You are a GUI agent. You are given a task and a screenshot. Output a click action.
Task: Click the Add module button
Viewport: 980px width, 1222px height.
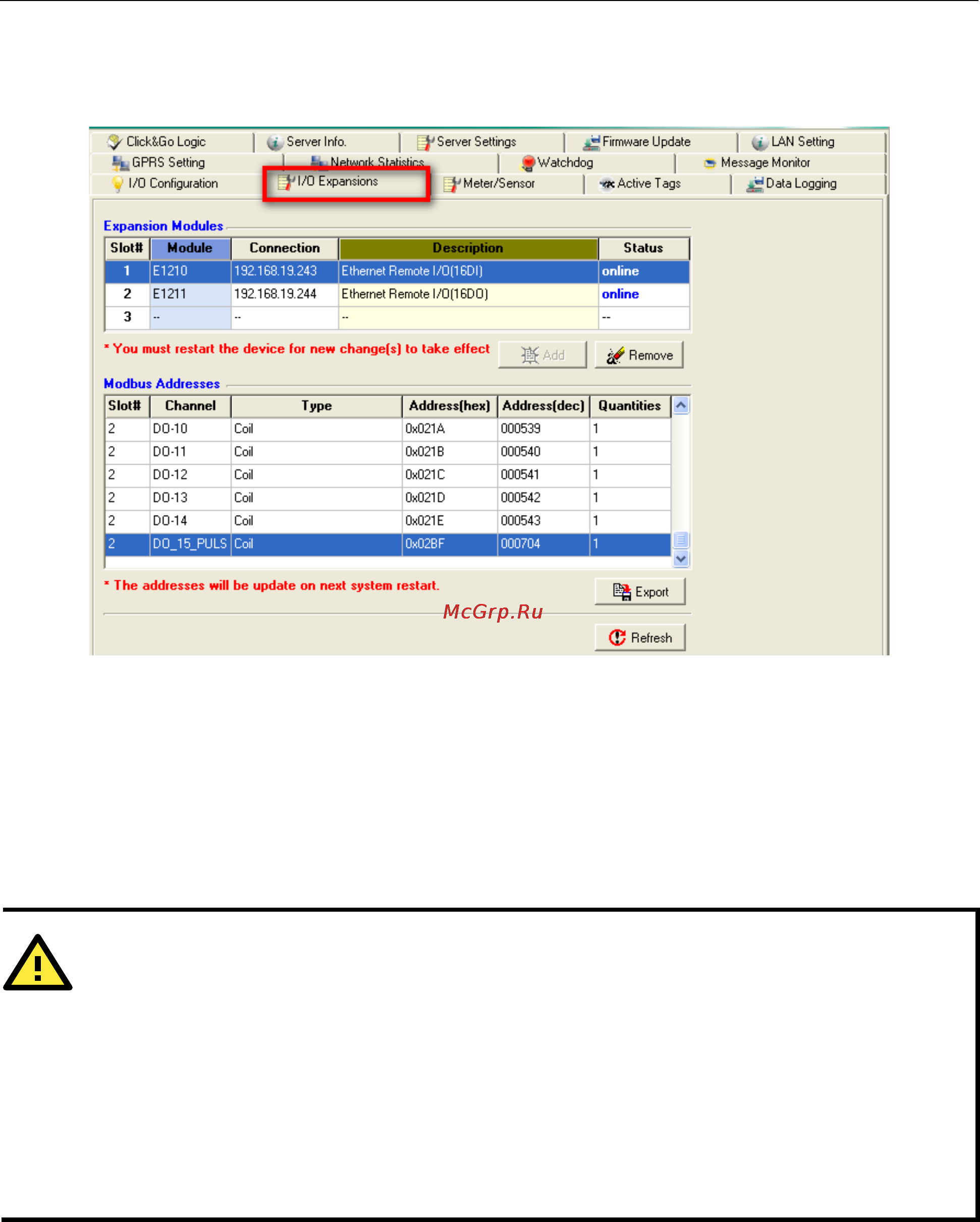(542, 355)
